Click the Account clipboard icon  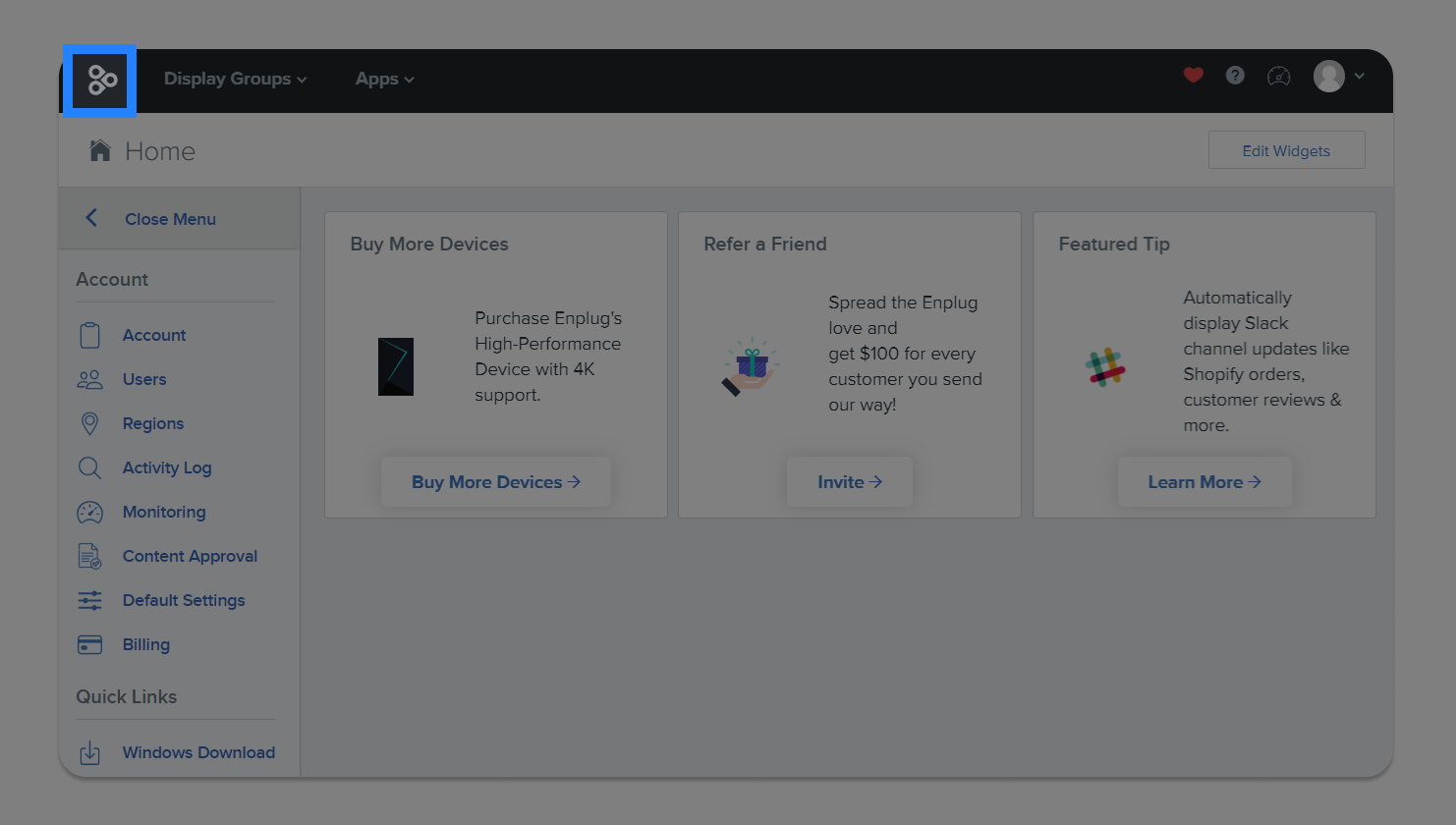click(89, 335)
